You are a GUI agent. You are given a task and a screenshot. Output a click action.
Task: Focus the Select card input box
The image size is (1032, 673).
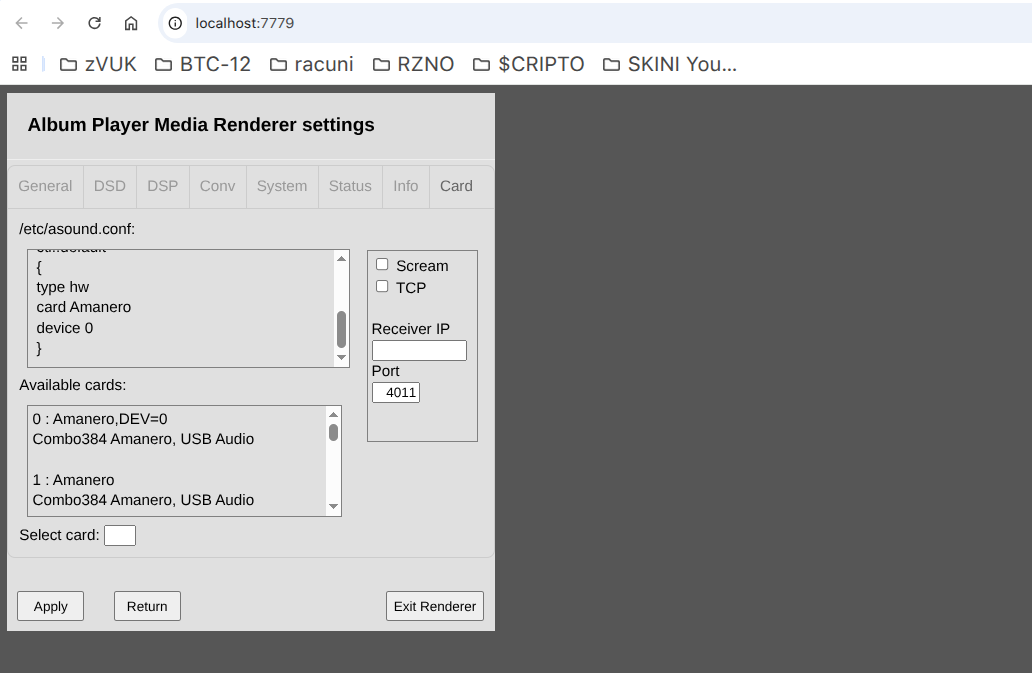tap(120, 535)
